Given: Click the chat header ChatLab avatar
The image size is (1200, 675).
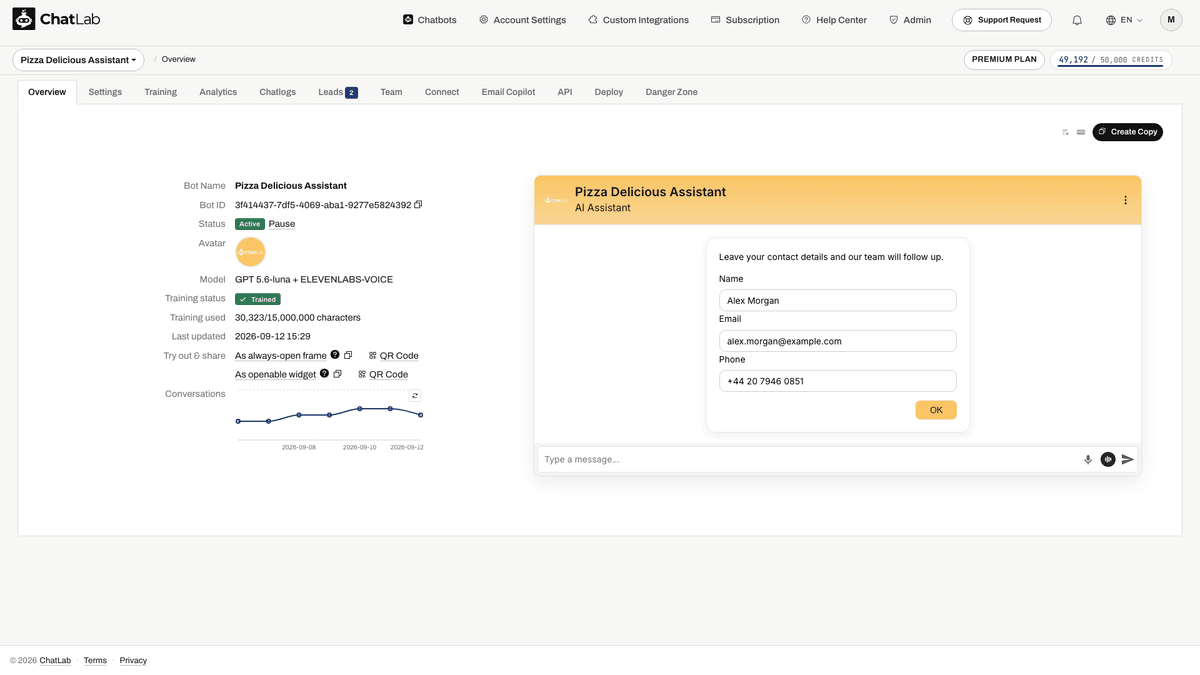Looking at the screenshot, I should point(555,200).
